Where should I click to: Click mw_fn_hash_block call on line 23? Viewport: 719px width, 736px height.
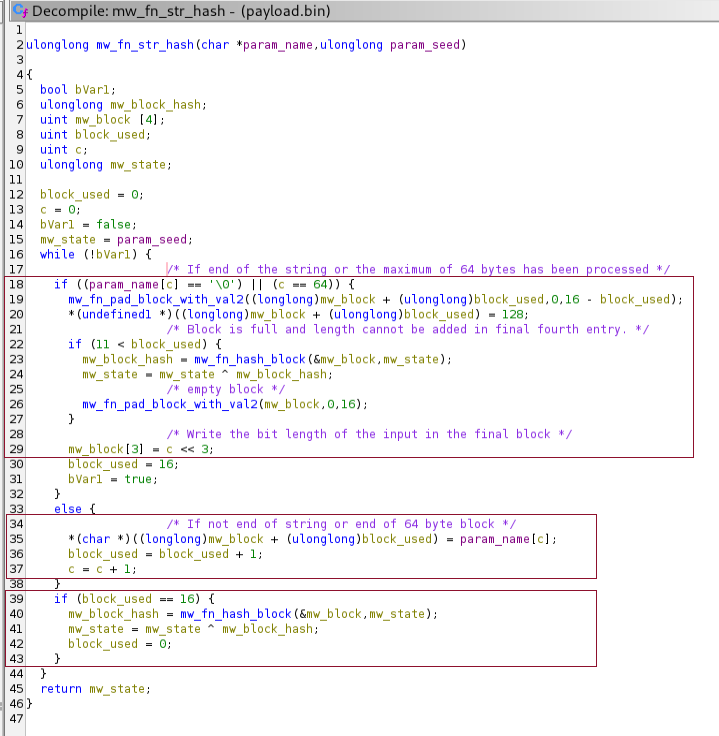click(250, 360)
